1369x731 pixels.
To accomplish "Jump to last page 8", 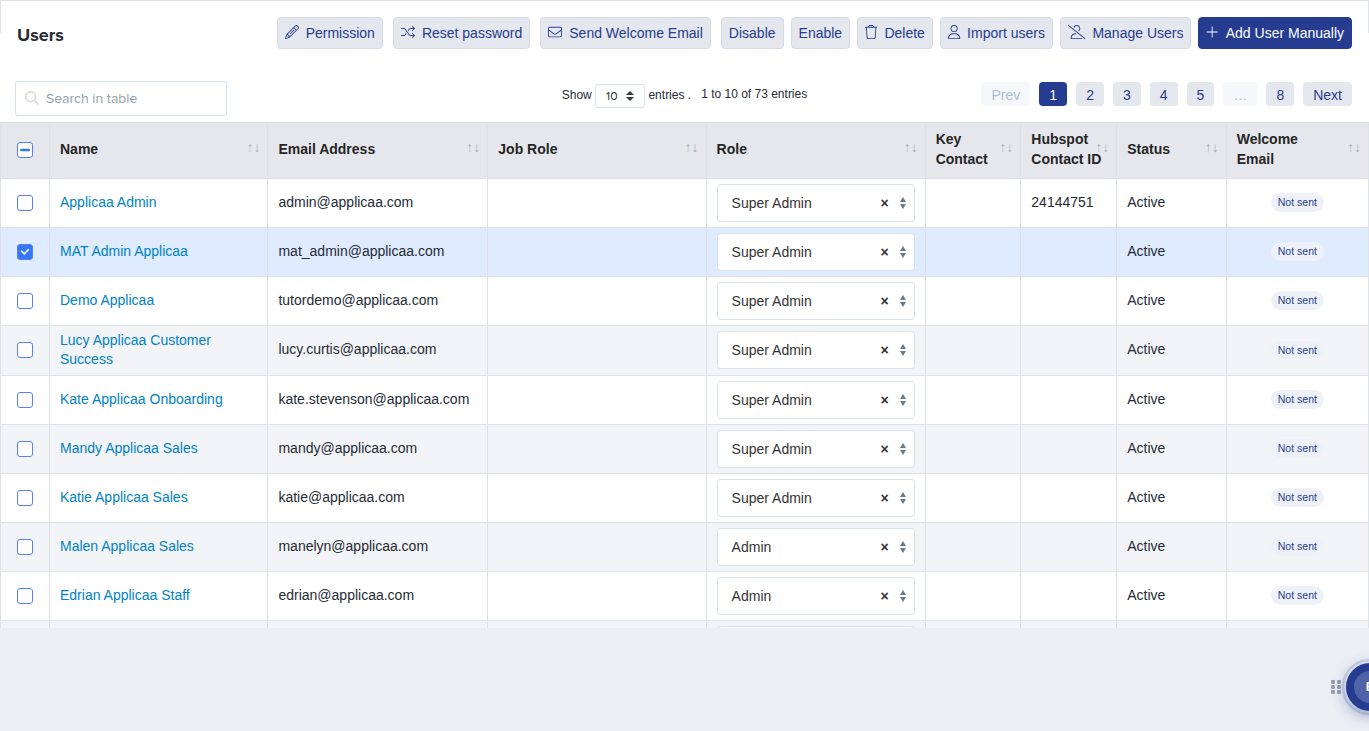I will tap(1280, 95).
